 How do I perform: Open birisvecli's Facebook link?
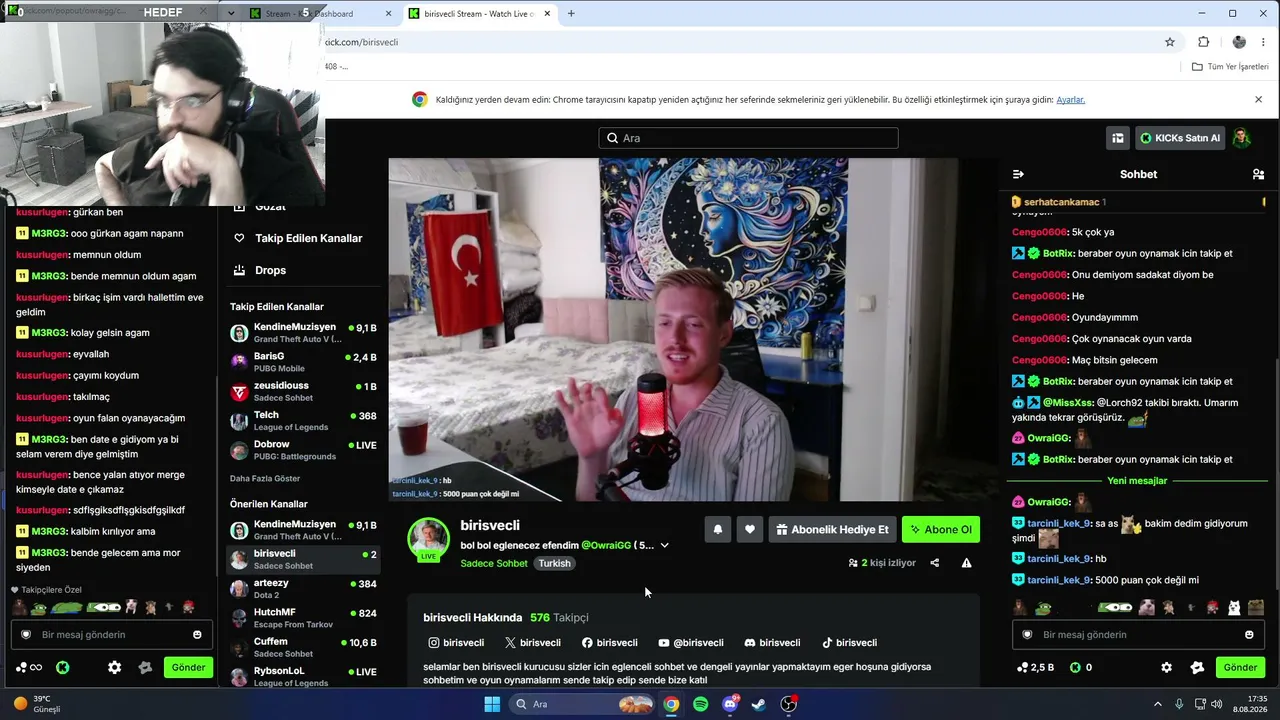(609, 643)
